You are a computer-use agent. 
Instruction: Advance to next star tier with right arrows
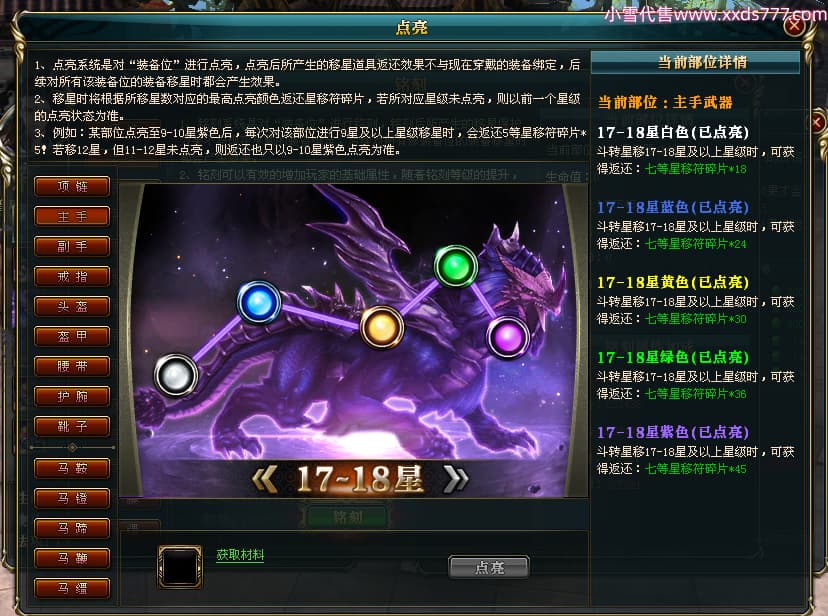(456, 479)
